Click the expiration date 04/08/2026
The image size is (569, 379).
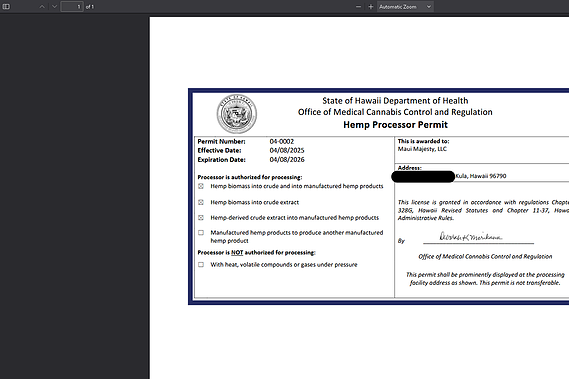point(287,160)
